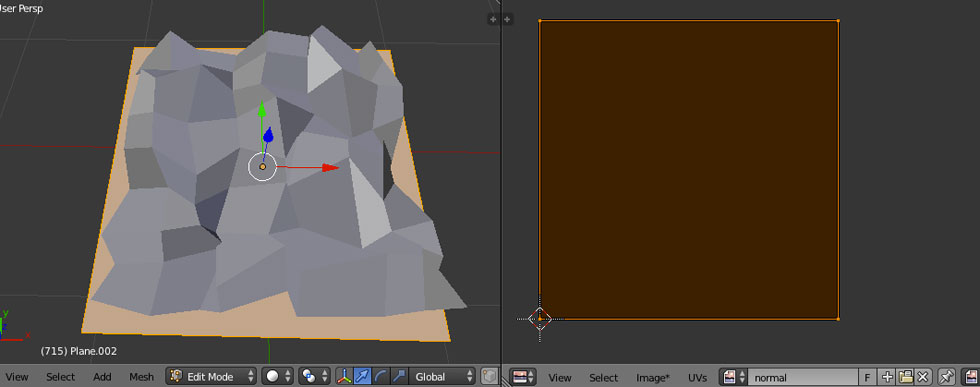Select the bottom-right UV vertex

coord(838,319)
